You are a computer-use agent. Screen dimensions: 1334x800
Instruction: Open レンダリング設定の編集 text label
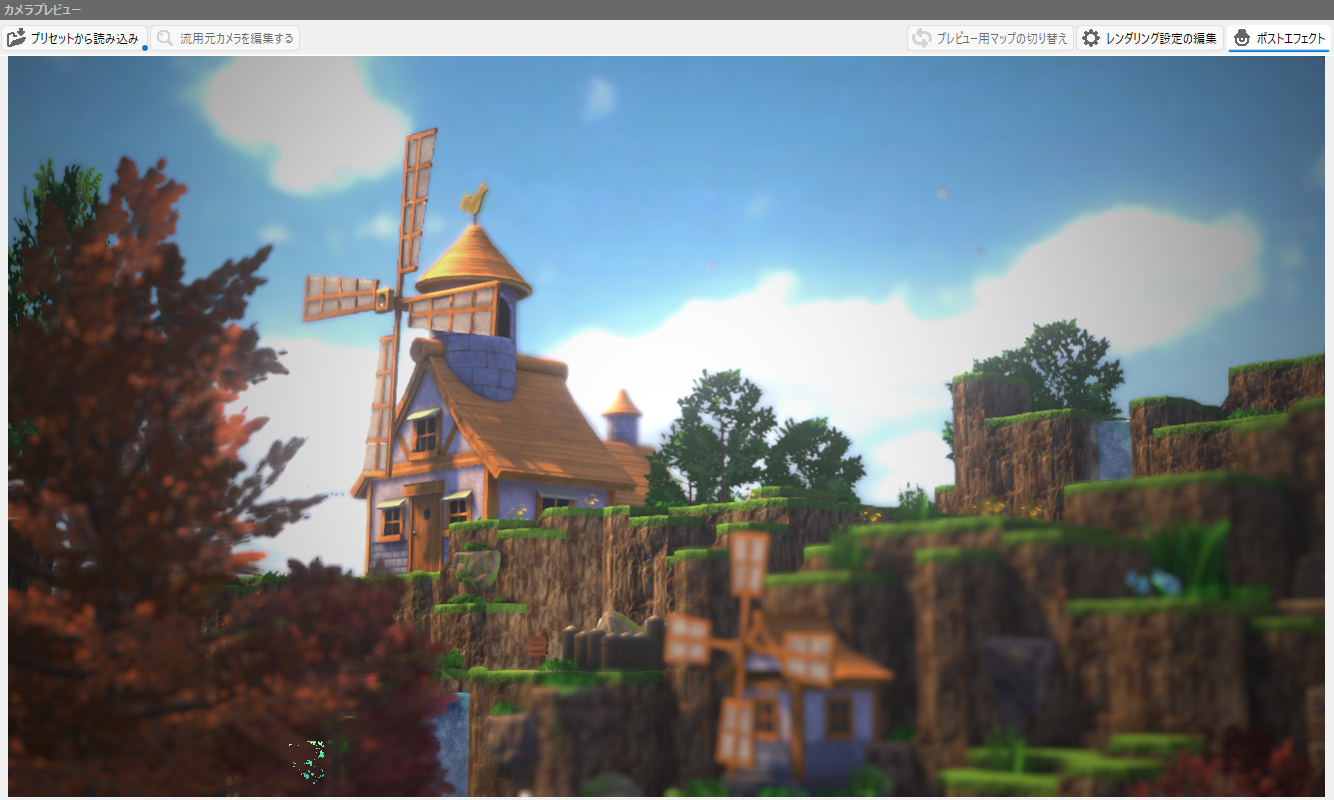point(1161,38)
